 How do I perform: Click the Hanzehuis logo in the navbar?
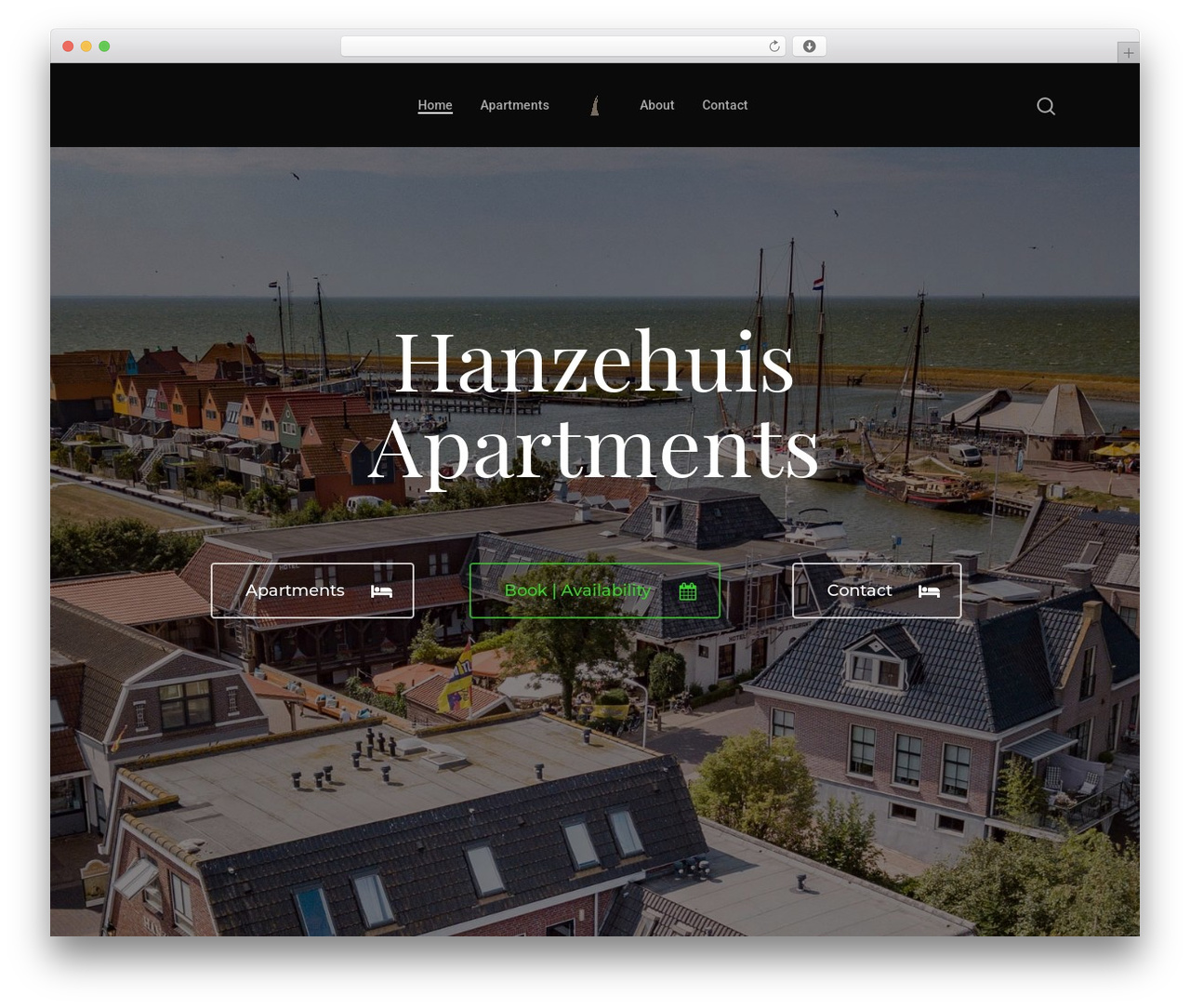coord(595,106)
